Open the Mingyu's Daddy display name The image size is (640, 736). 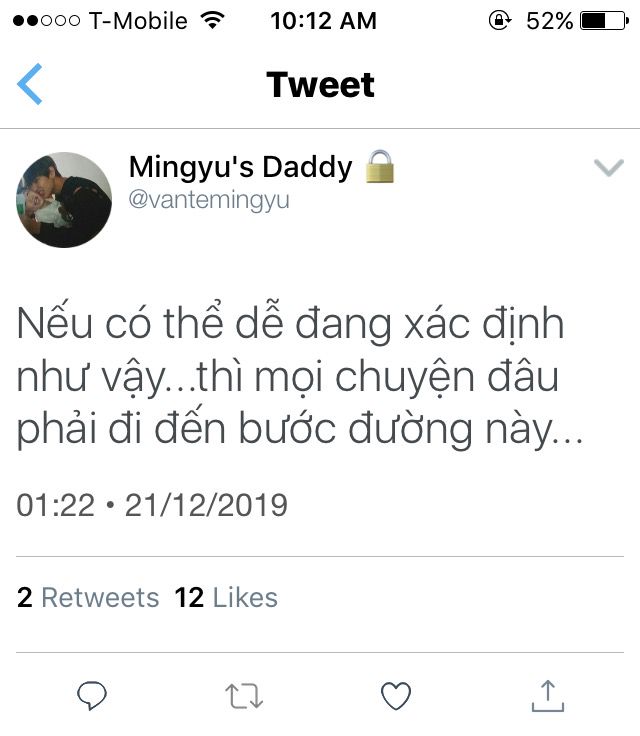[240, 167]
